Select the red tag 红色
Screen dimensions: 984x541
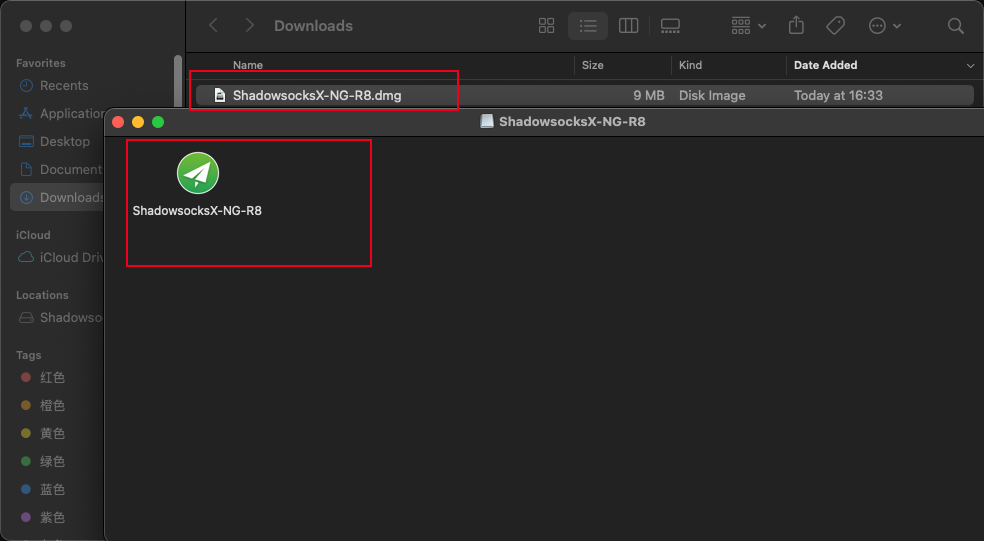(52, 378)
